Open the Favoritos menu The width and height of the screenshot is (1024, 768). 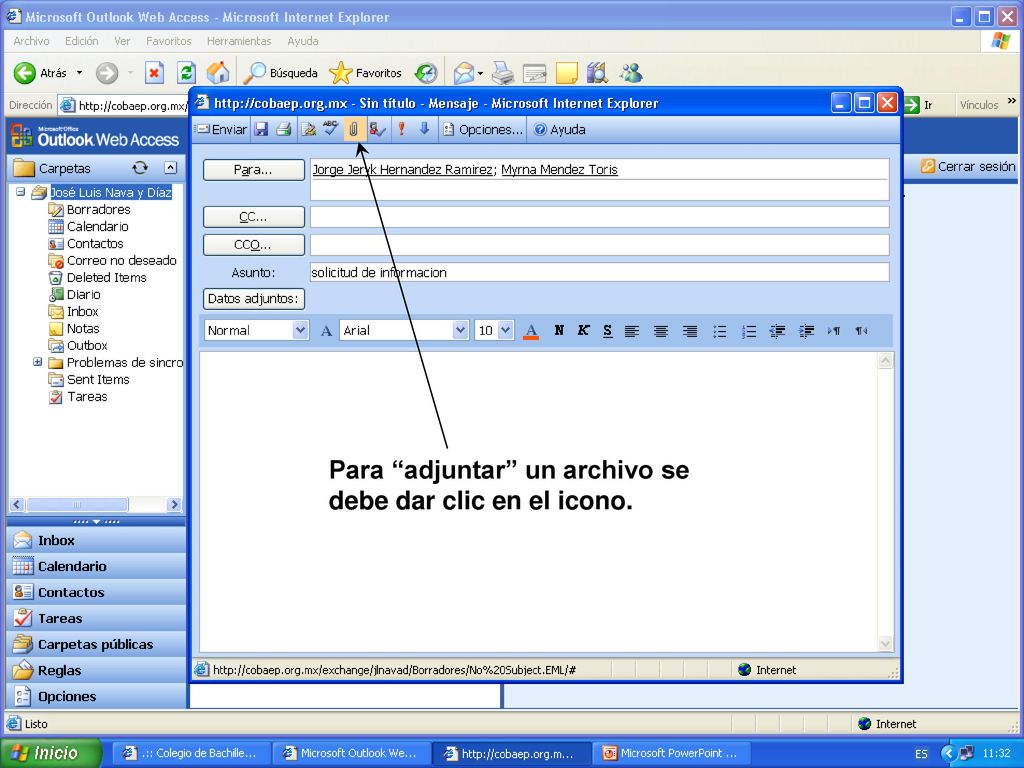[x=168, y=40]
